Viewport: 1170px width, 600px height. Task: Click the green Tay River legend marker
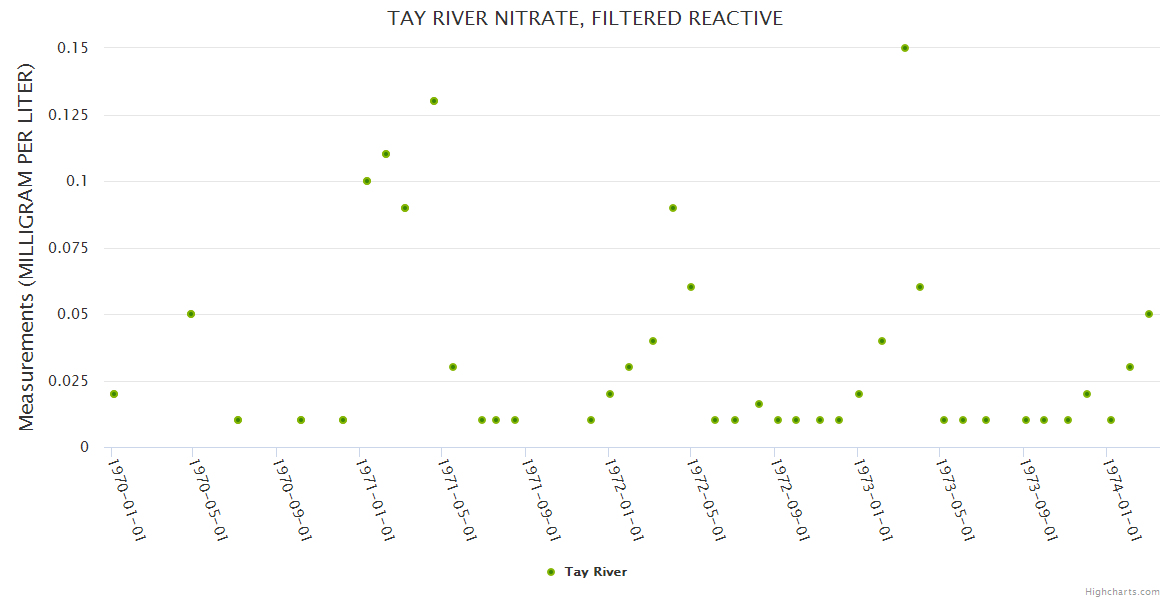pos(551,572)
